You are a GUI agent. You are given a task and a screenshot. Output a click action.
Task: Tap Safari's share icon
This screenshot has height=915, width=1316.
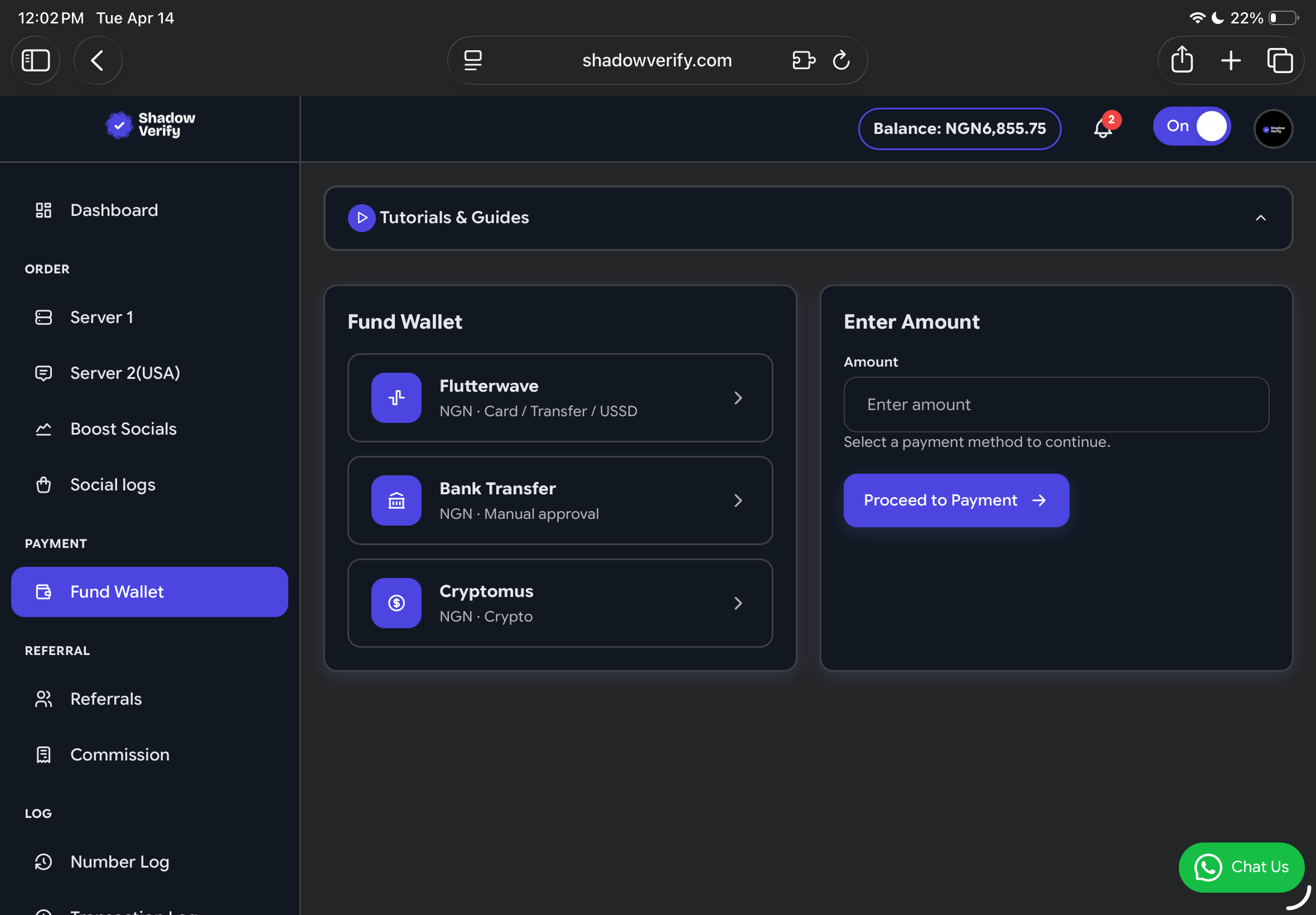click(x=1182, y=60)
